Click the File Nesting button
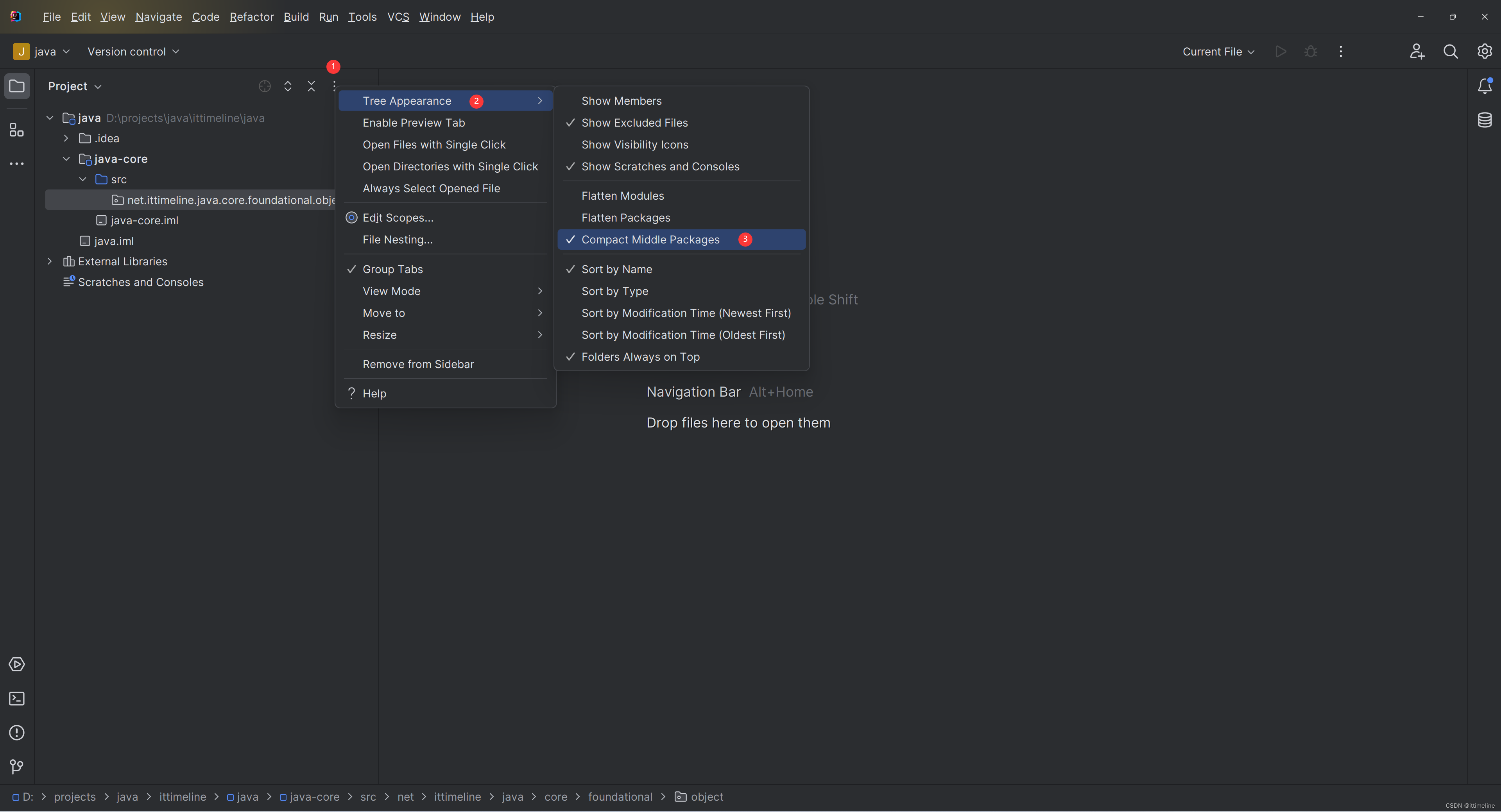The image size is (1501, 812). 397,239
